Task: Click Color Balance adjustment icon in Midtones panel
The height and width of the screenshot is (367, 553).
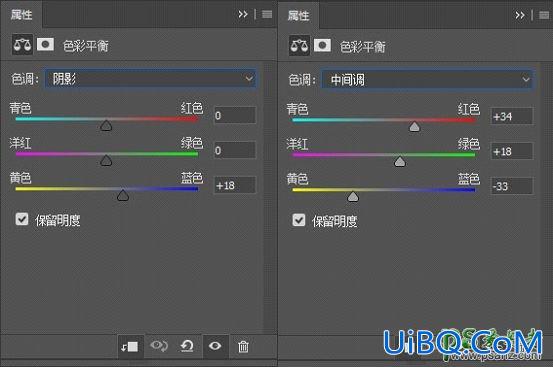Action: point(299,45)
